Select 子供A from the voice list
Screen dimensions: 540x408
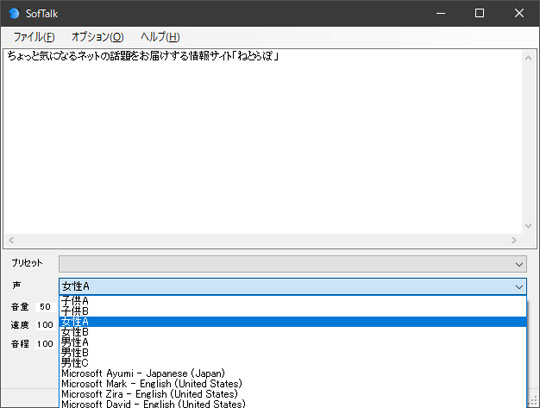(x=293, y=301)
